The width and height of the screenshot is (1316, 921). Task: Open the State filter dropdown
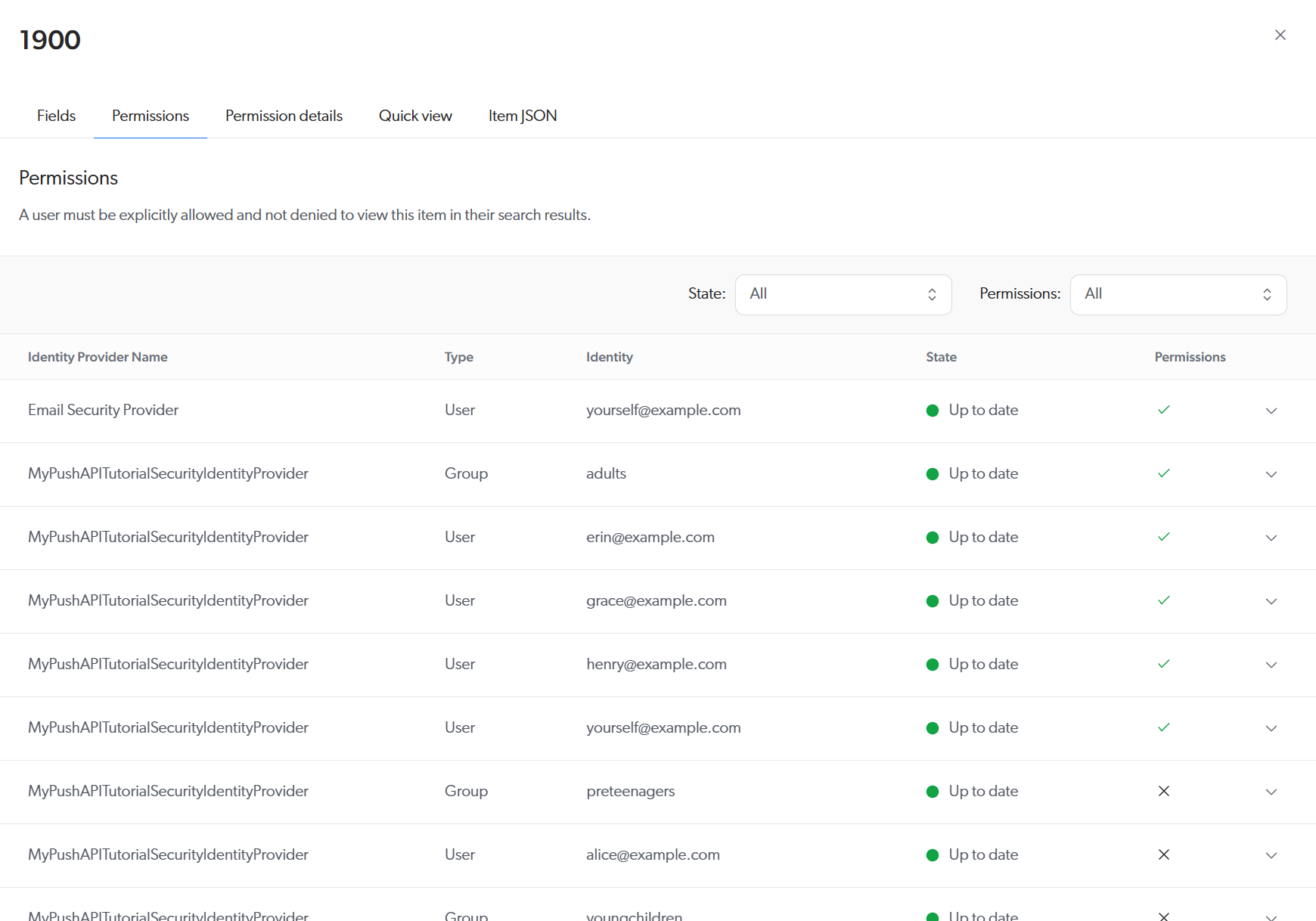tap(843, 294)
